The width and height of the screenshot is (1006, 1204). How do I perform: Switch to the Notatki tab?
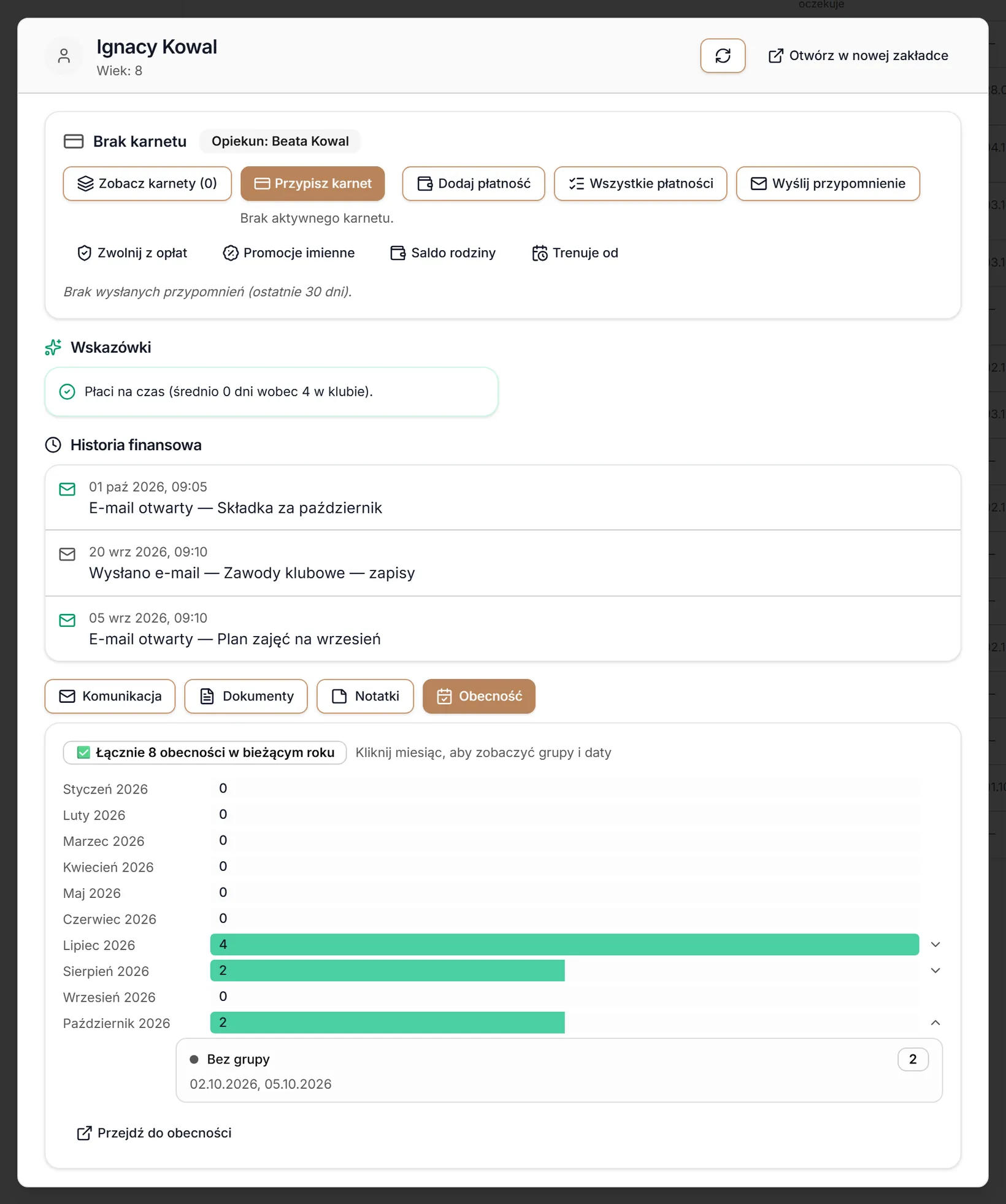365,697
